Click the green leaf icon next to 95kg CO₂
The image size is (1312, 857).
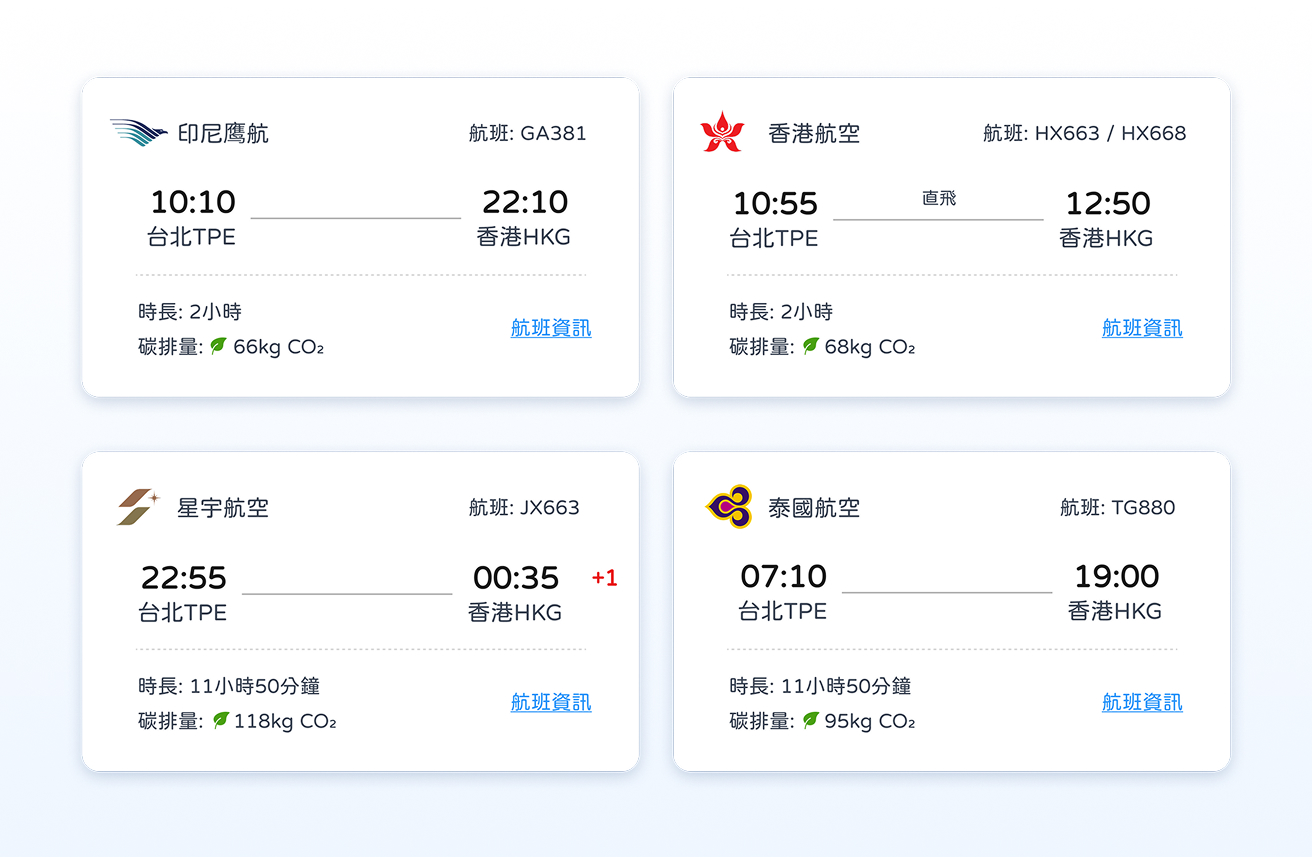pos(810,720)
